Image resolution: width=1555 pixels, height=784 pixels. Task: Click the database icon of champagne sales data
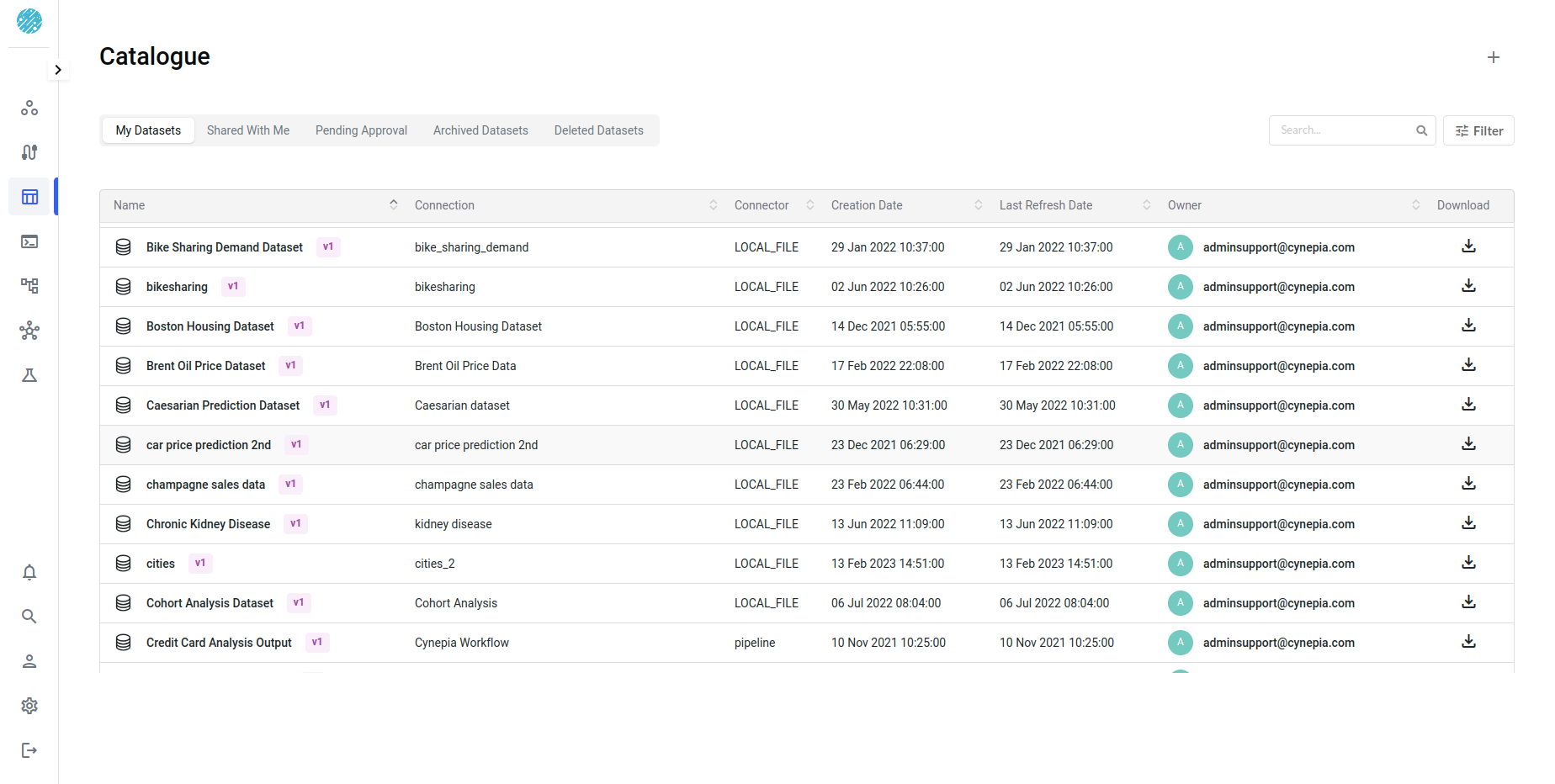point(123,485)
